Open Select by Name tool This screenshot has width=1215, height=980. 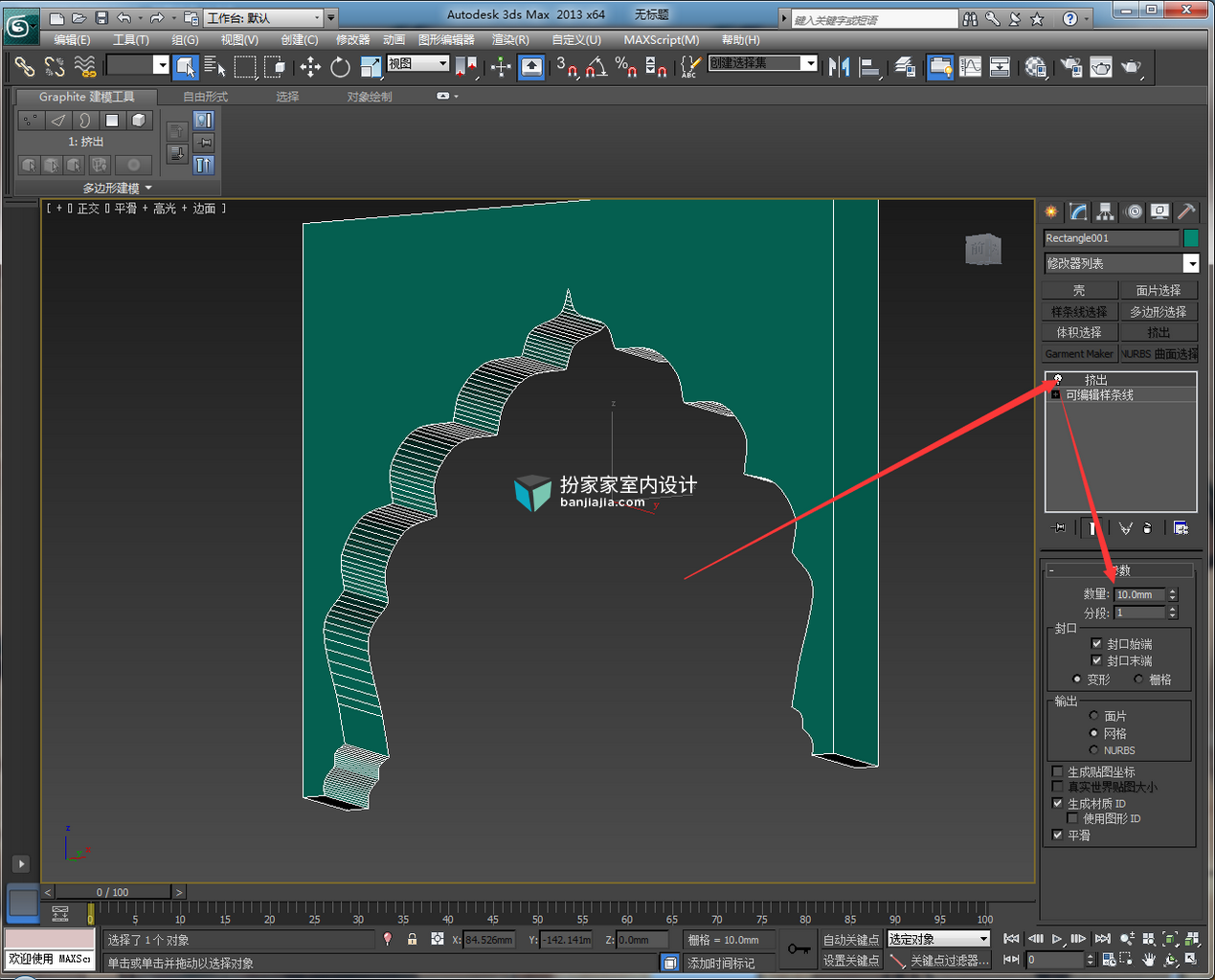coord(215,66)
